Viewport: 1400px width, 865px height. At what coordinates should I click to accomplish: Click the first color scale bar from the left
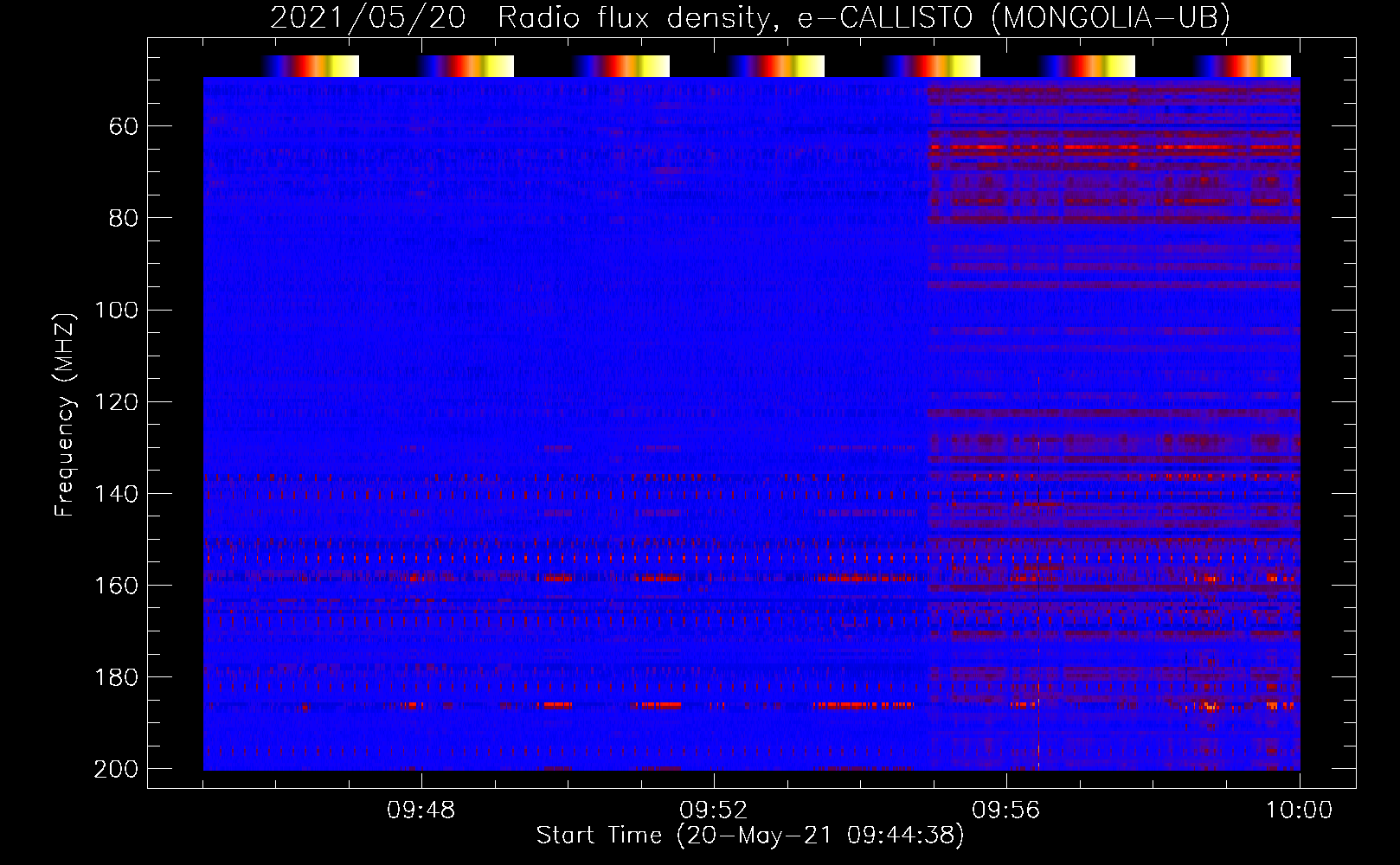[311, 66]
